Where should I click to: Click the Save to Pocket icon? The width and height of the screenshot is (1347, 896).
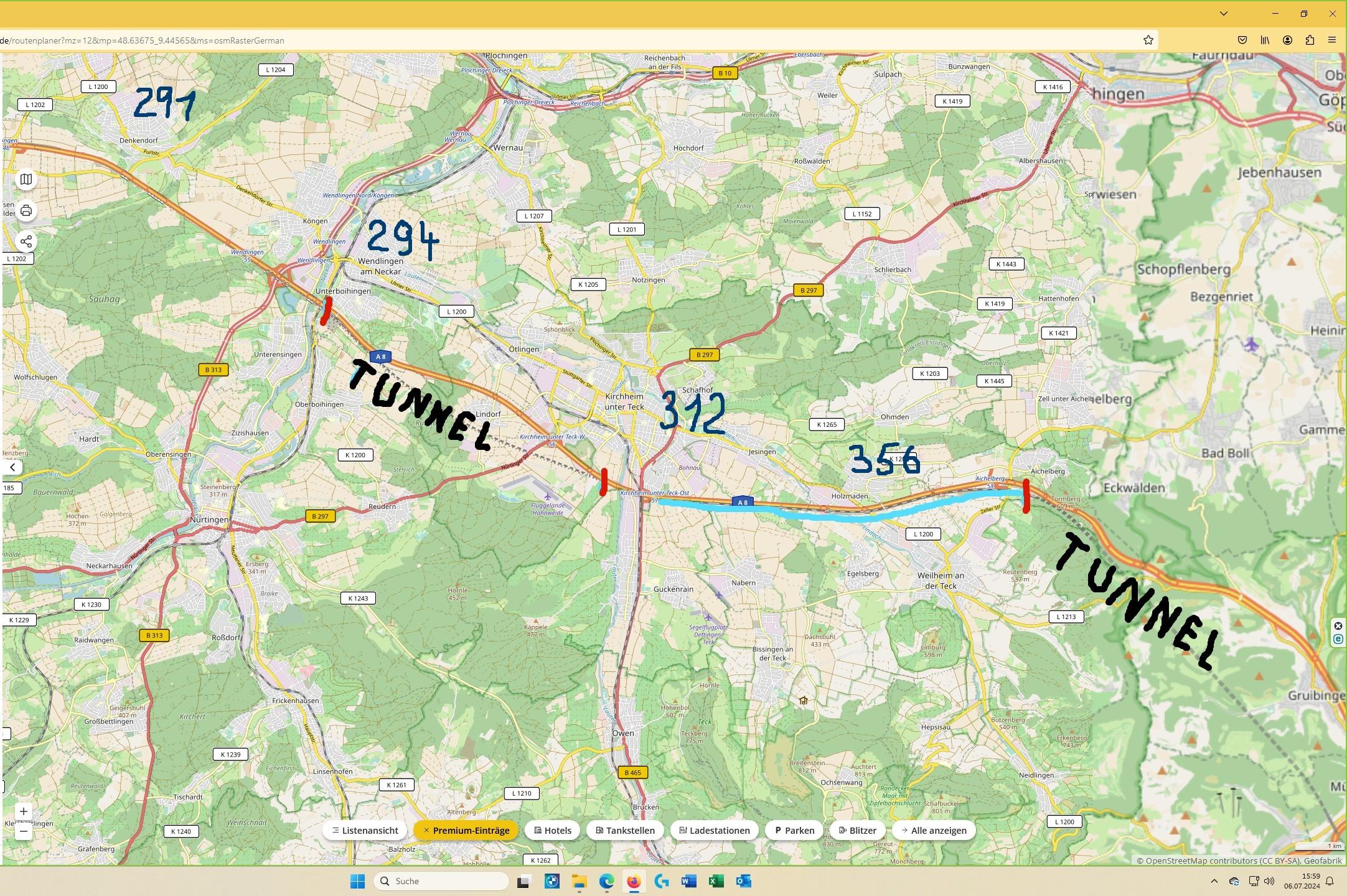tap(1242, 40)
